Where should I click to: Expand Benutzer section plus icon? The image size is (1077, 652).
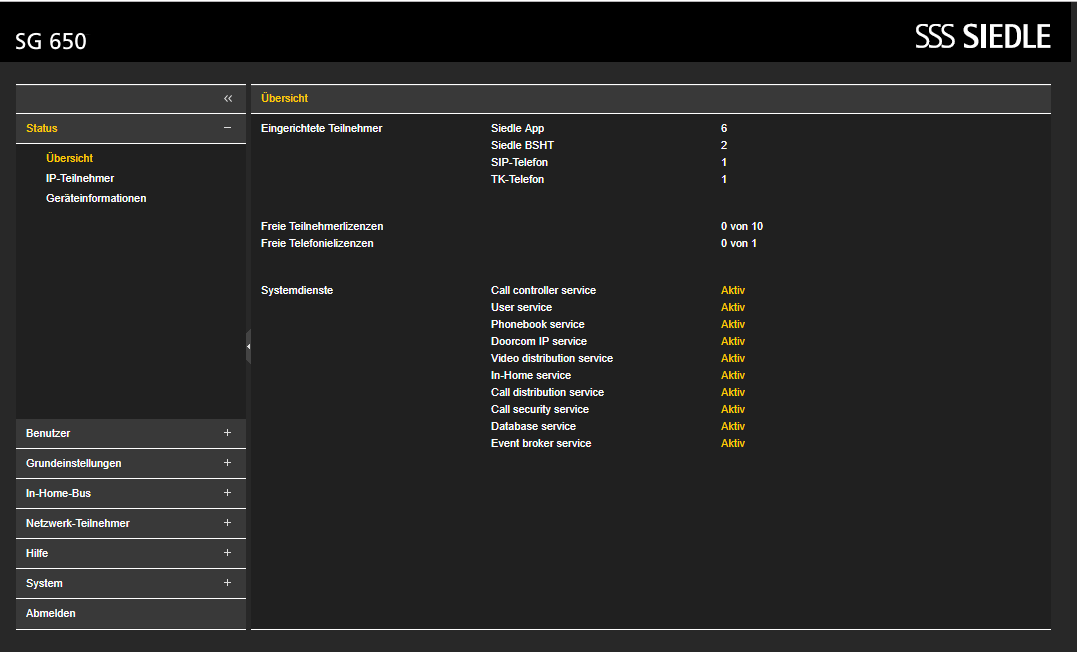pyautogui.click(x=227, y=433)
